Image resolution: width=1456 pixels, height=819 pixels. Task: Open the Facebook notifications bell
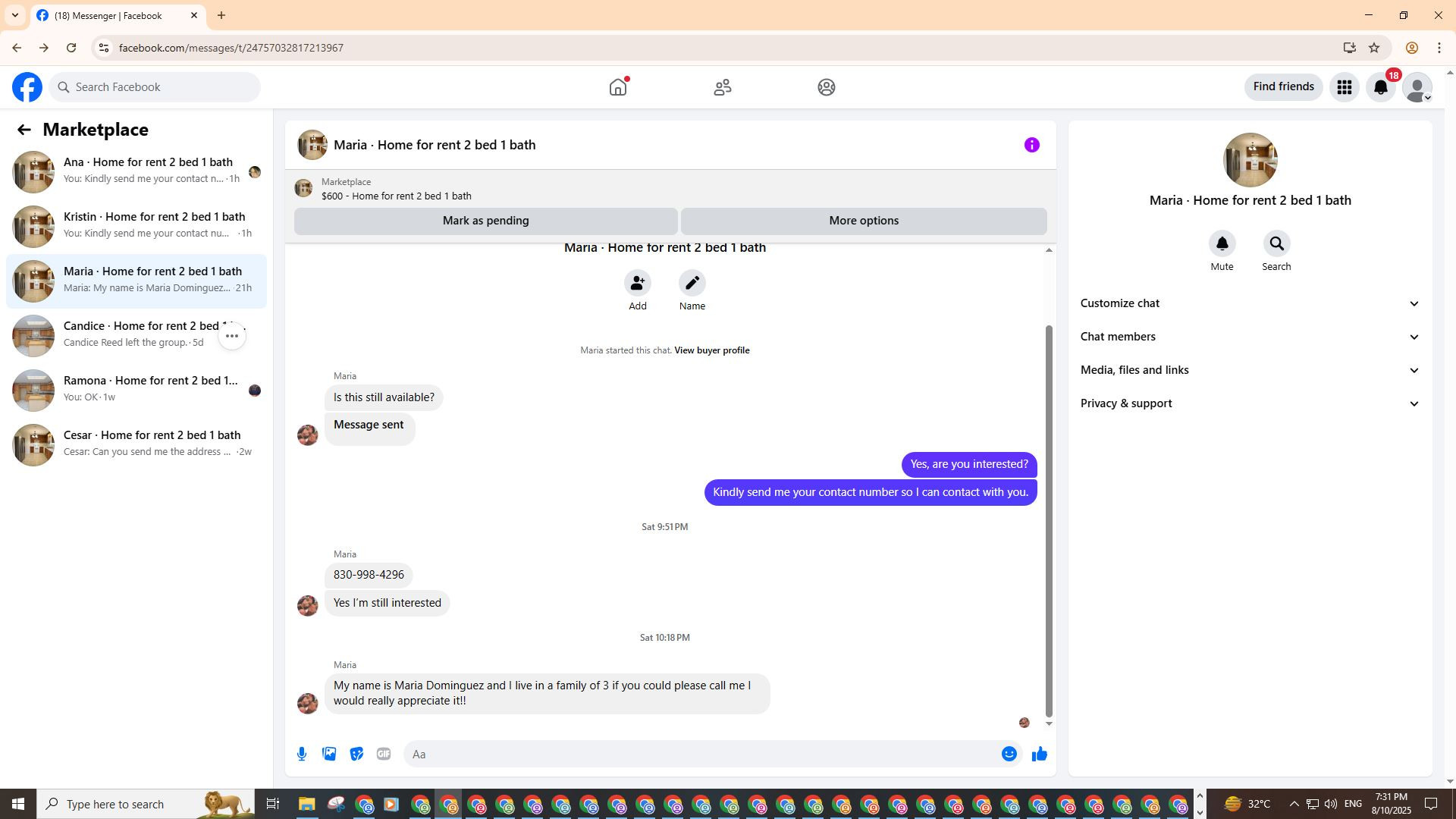(1381, 87)
